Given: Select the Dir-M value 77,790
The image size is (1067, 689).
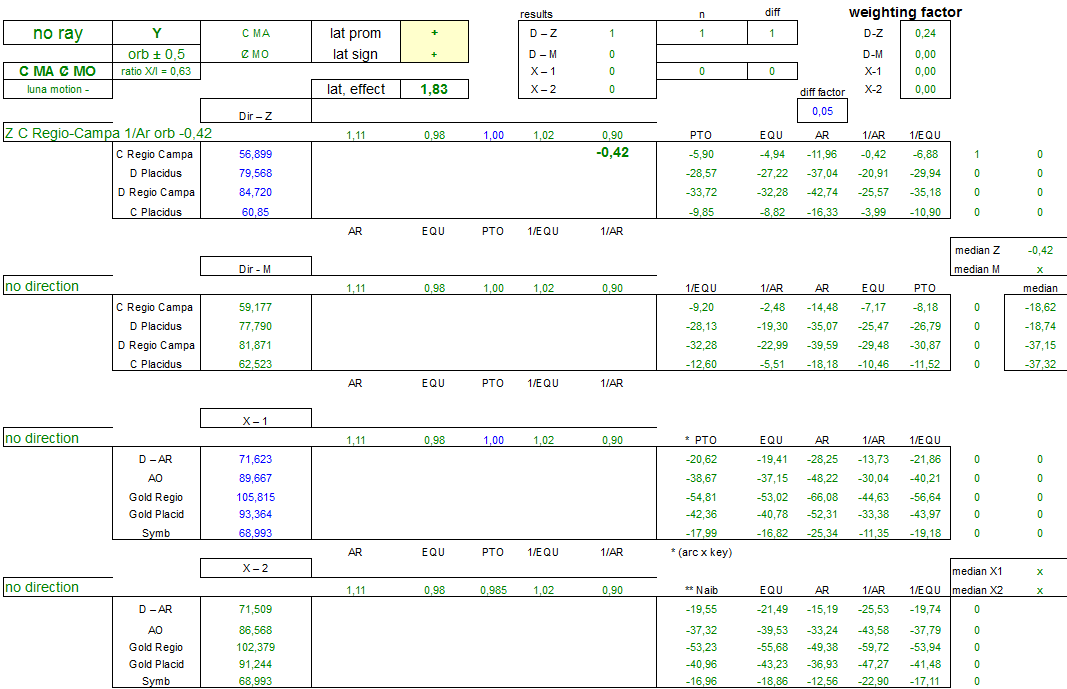Looking at the screenshot, I should (x=255, y=326).
